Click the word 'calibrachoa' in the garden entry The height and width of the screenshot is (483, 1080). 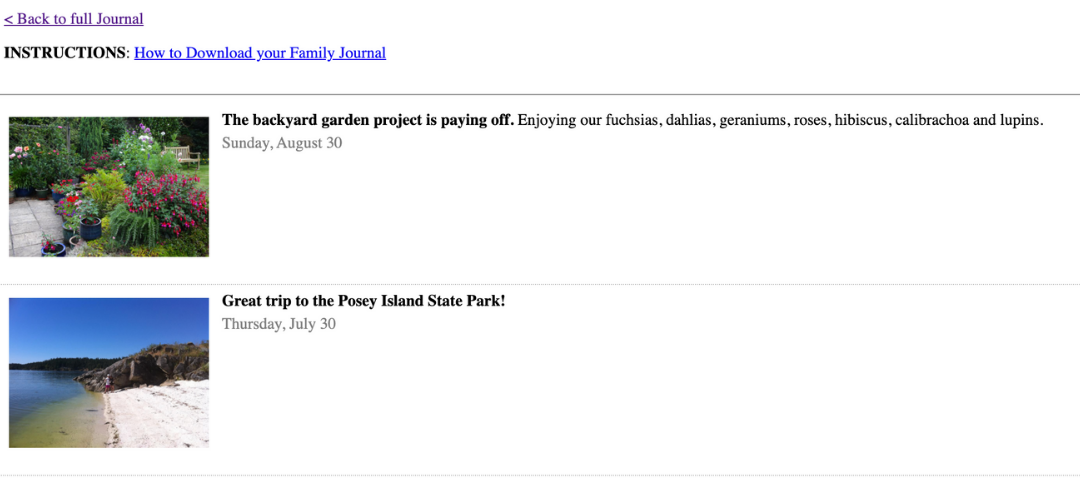(x=932, y=120)
